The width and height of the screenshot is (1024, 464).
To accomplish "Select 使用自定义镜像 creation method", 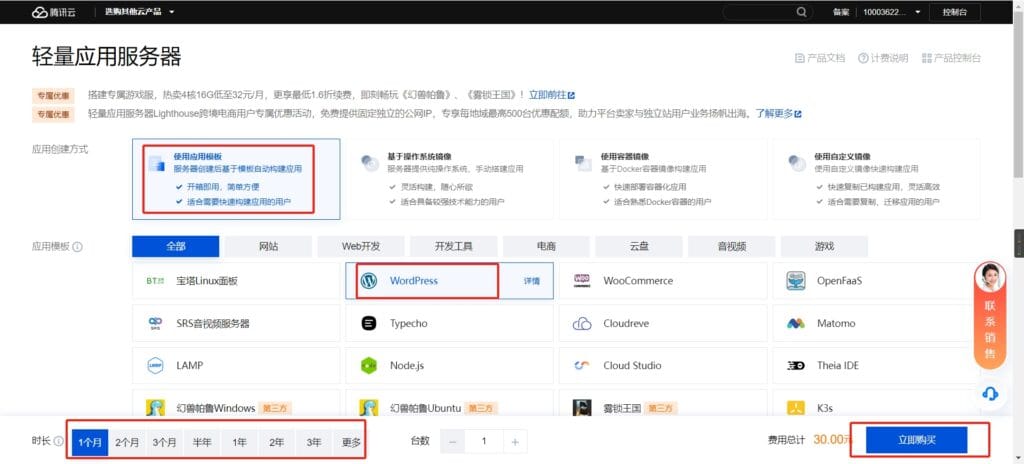I will click(x=876, y=178).
